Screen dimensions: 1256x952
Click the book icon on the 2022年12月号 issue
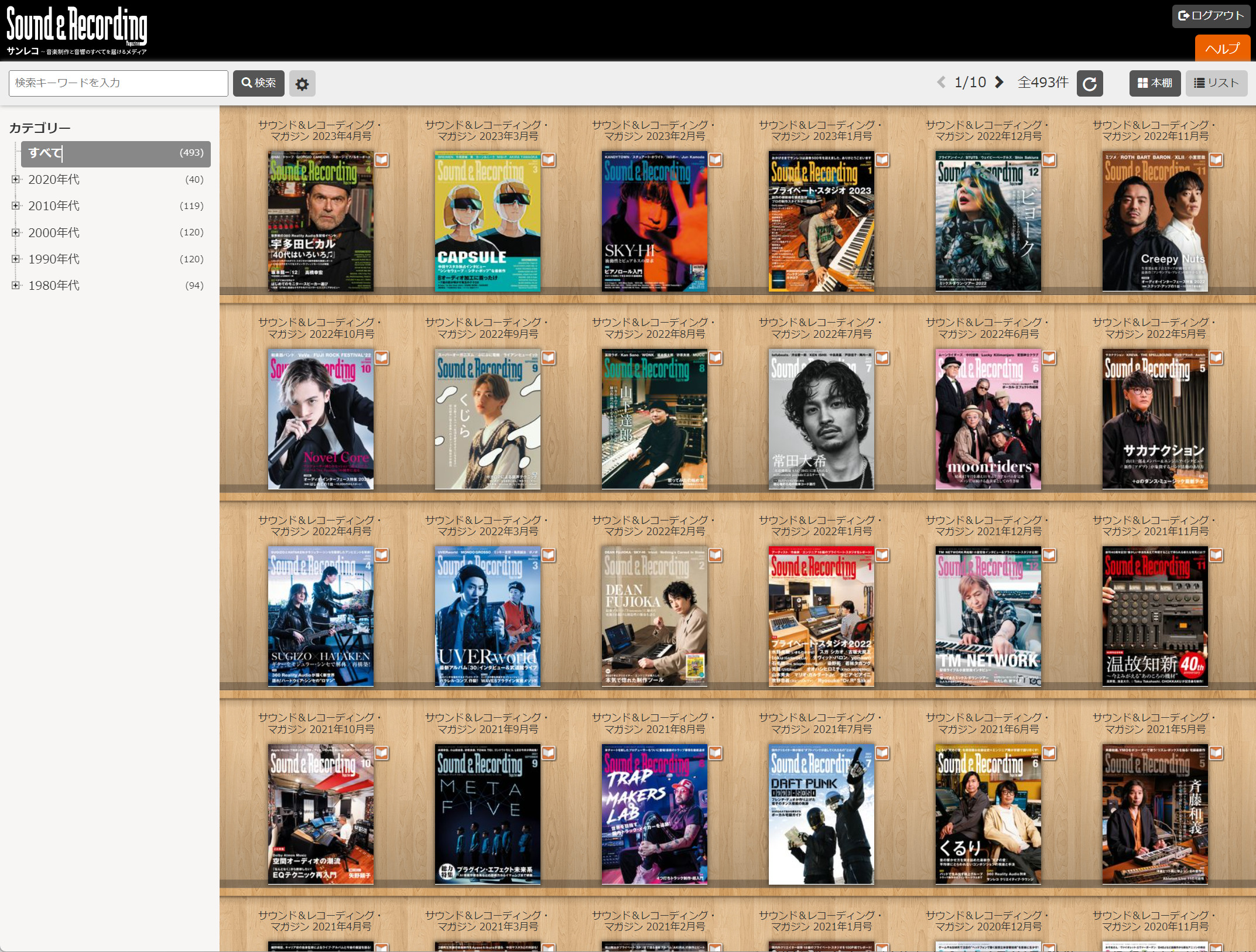pyautogui.click(x=1049, y=160)
